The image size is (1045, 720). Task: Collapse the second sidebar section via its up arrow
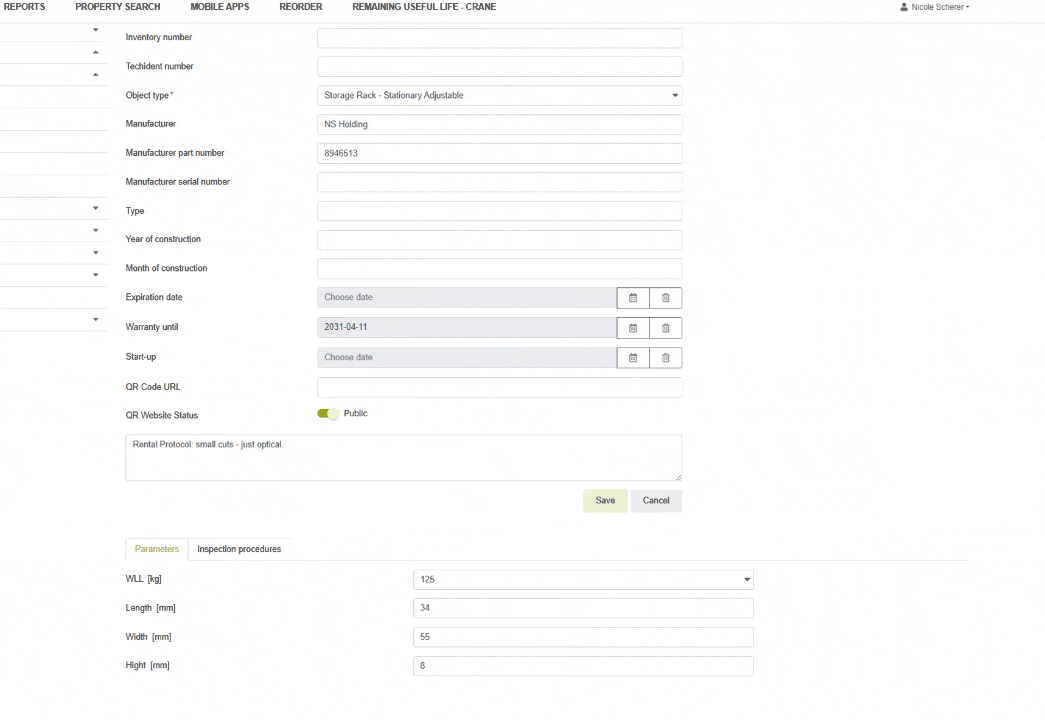[95, 50]
